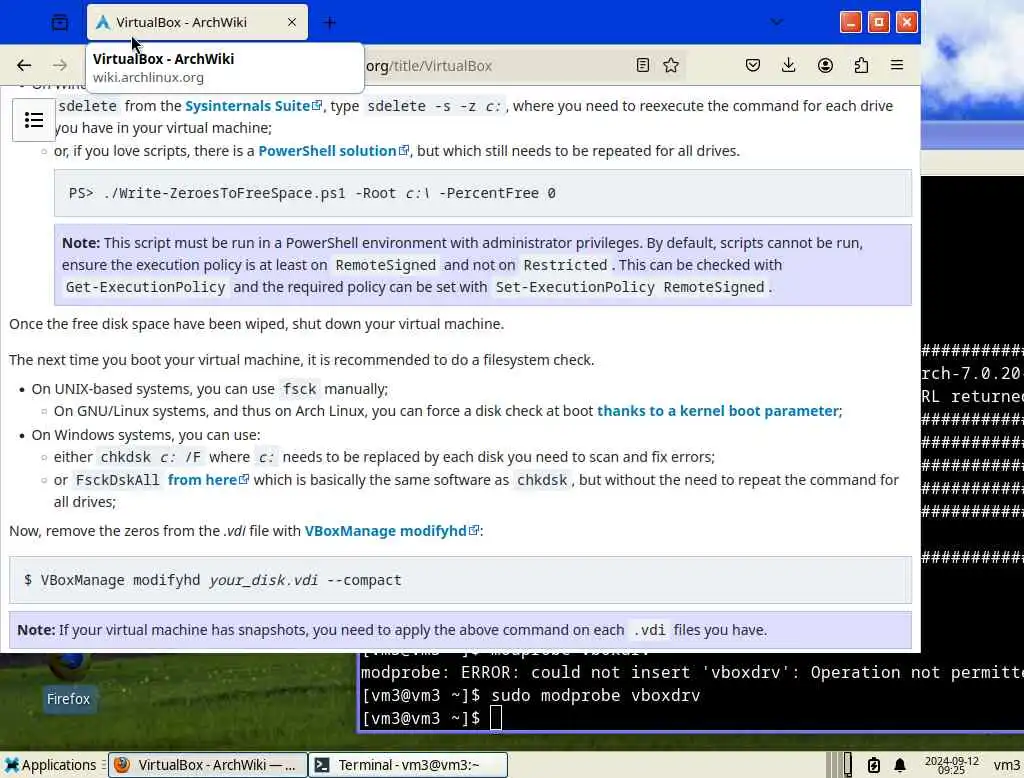Open the PowerShell solution link
This screenshot has height=778, width=1024.
(334, 151)
